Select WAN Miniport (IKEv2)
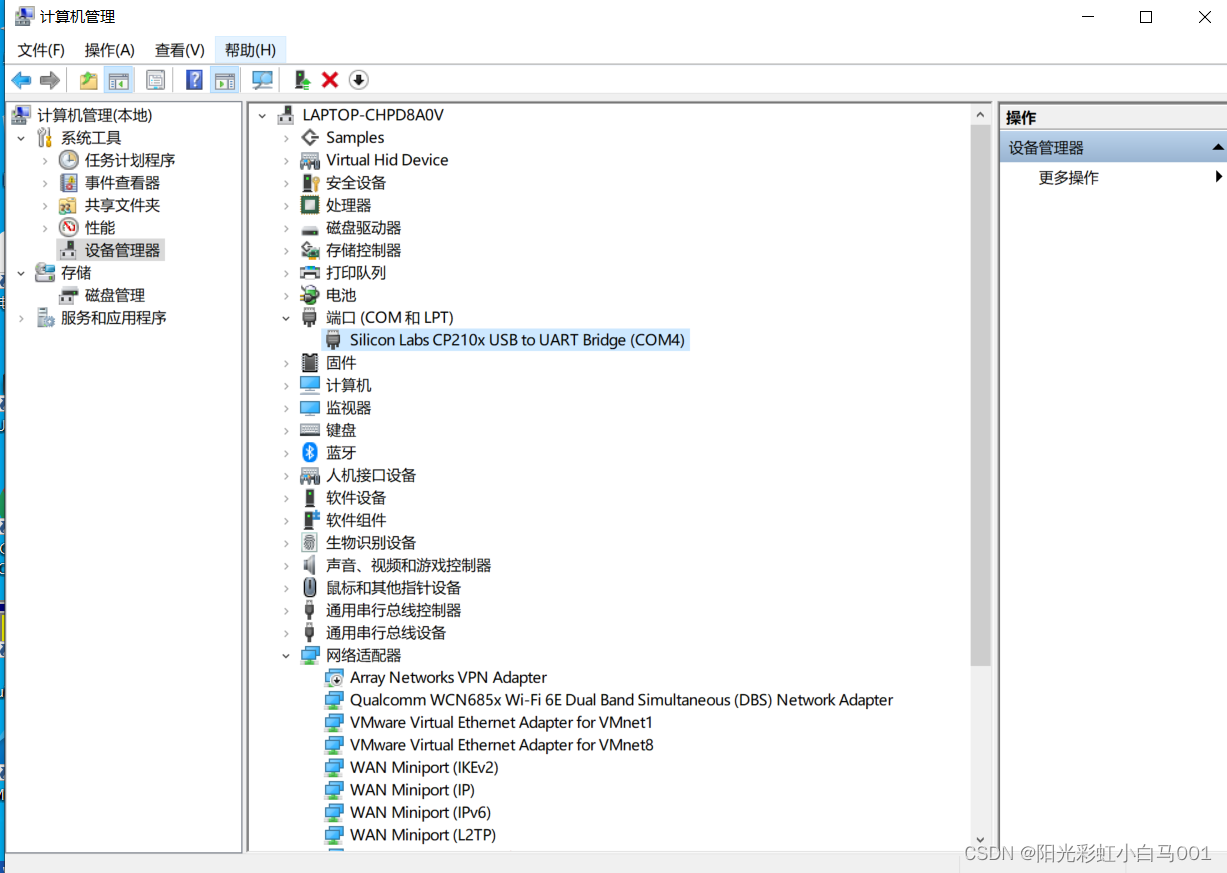 click(424, 768)
